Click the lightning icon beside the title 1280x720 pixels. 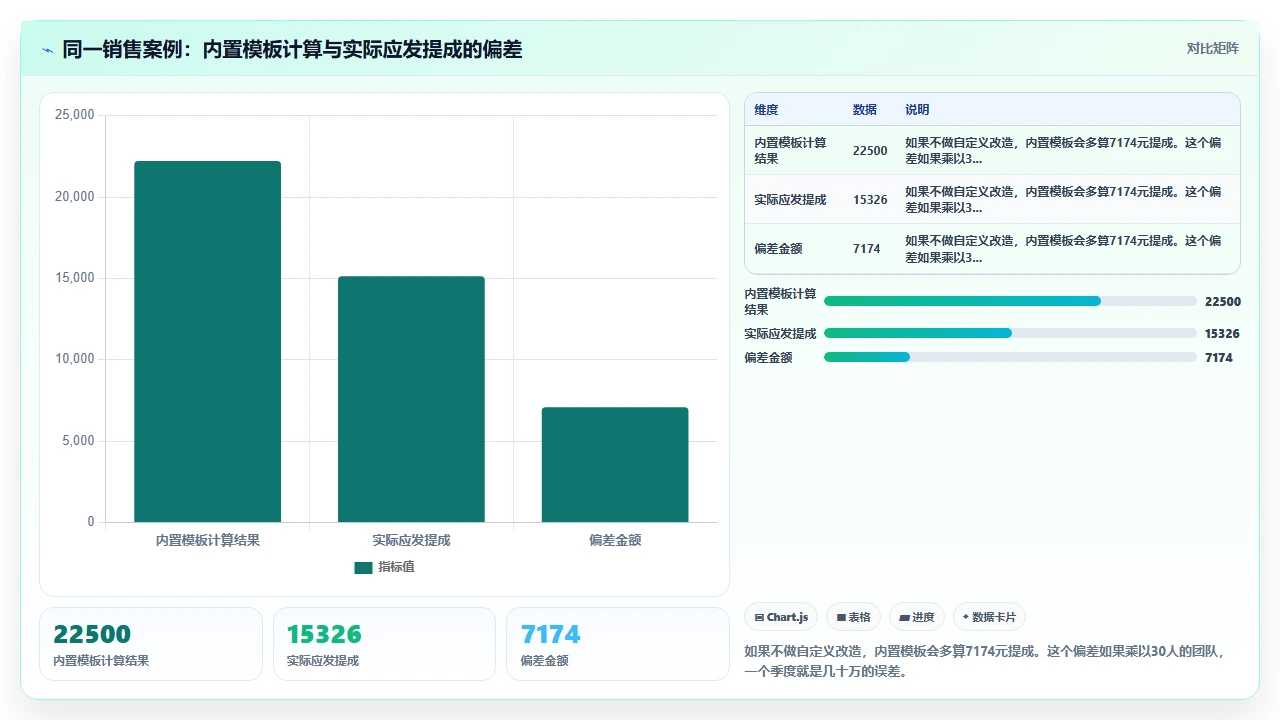point(47,50)
